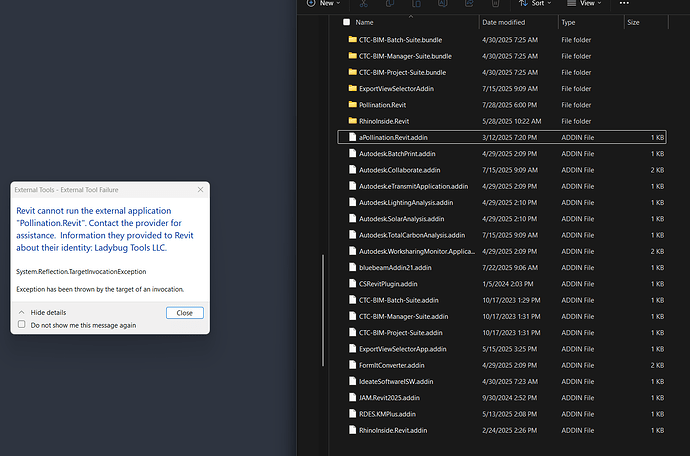Open the New dropdown in Explorer
The height and width of the screenshot is (456, 690).
pos(325,4)
